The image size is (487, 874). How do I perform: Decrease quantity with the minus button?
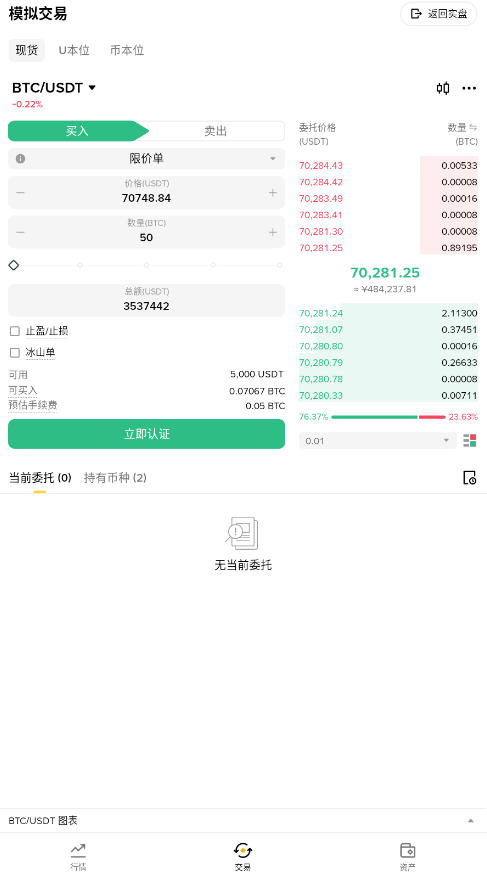[x=20, y=232]
